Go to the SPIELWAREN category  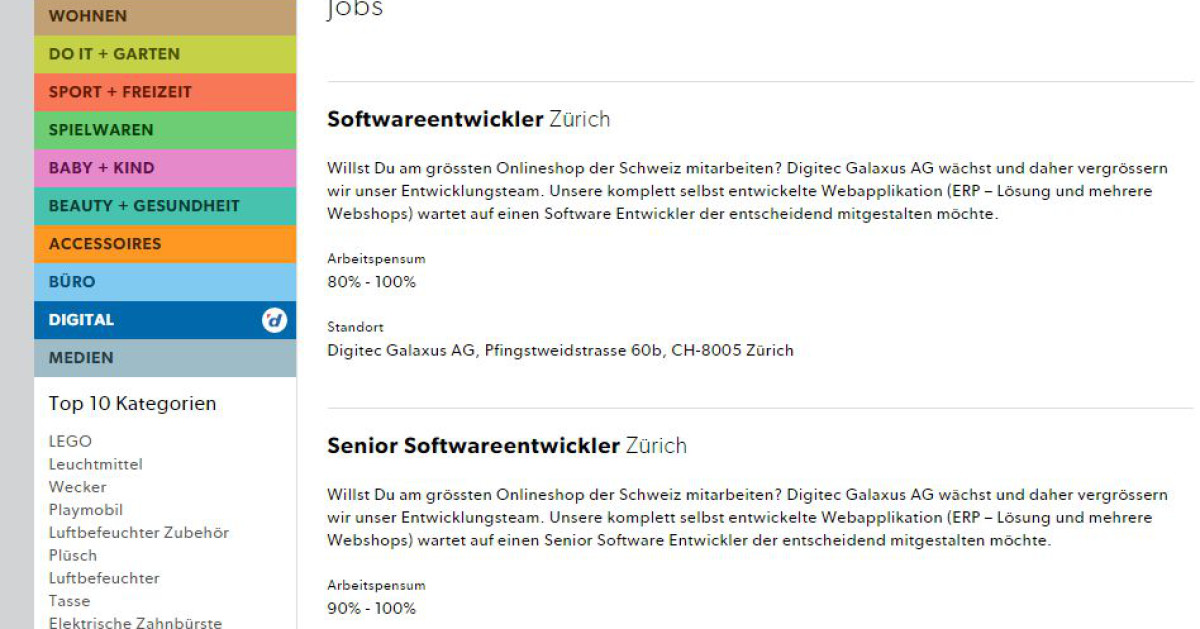pyautogui.click(x=101, y=130)
